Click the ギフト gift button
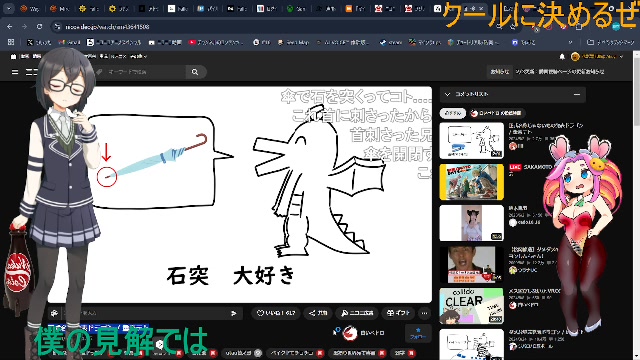This screenshot has width=640, height=360. pos(398,313)
